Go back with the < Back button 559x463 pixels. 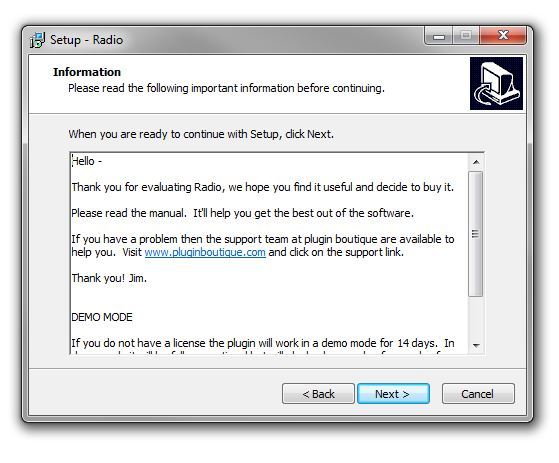tap(318, 394)
